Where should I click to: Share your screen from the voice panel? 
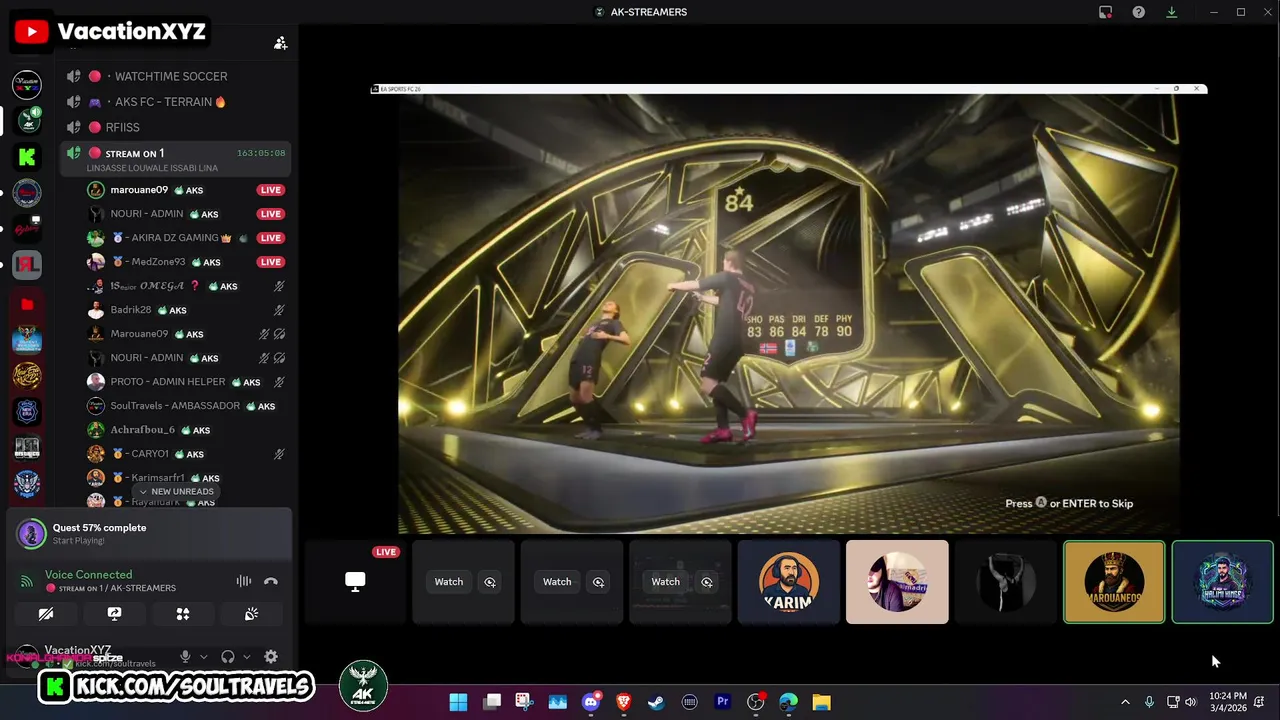[x=114, y=614]
